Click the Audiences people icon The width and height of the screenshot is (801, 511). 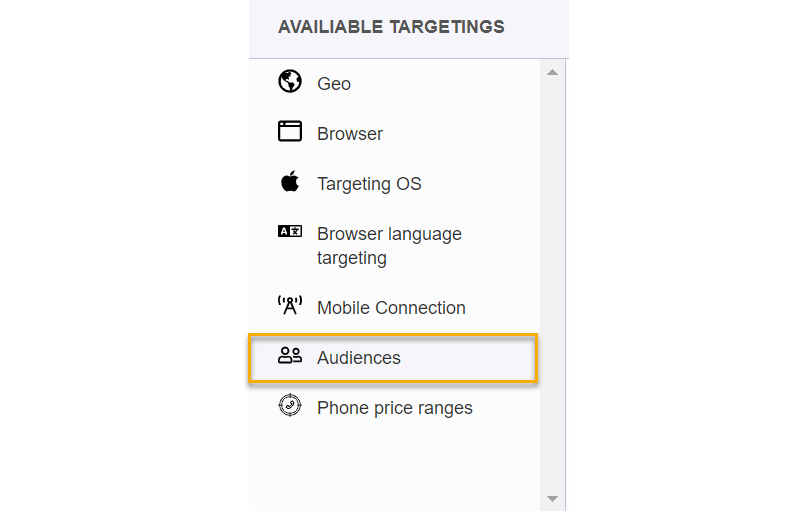click(x=290, y=355)
